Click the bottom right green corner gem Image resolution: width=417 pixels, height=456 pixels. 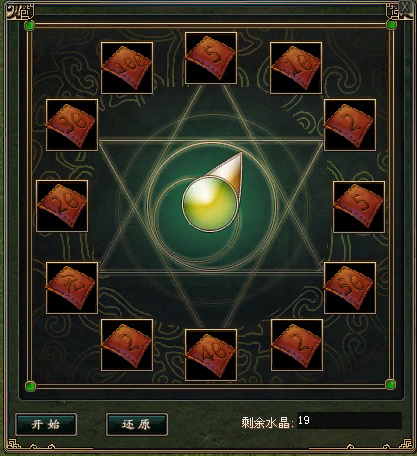tap(390, 384)
